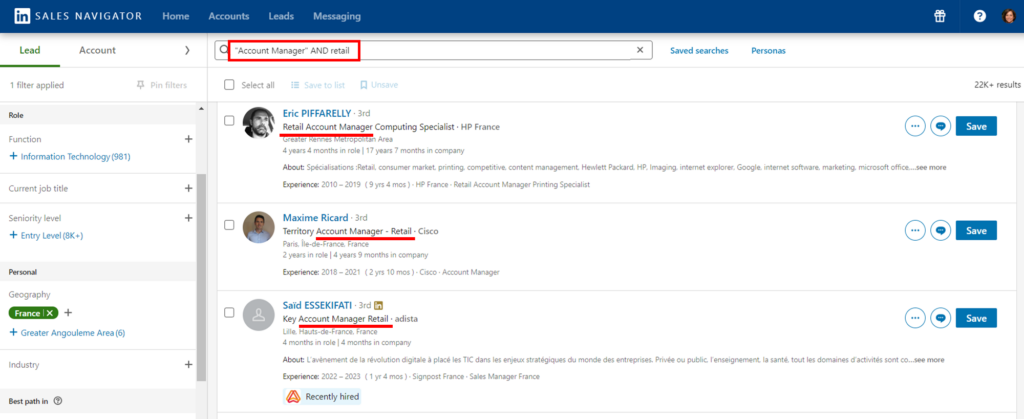Expand the Function filter

(188, 139)
